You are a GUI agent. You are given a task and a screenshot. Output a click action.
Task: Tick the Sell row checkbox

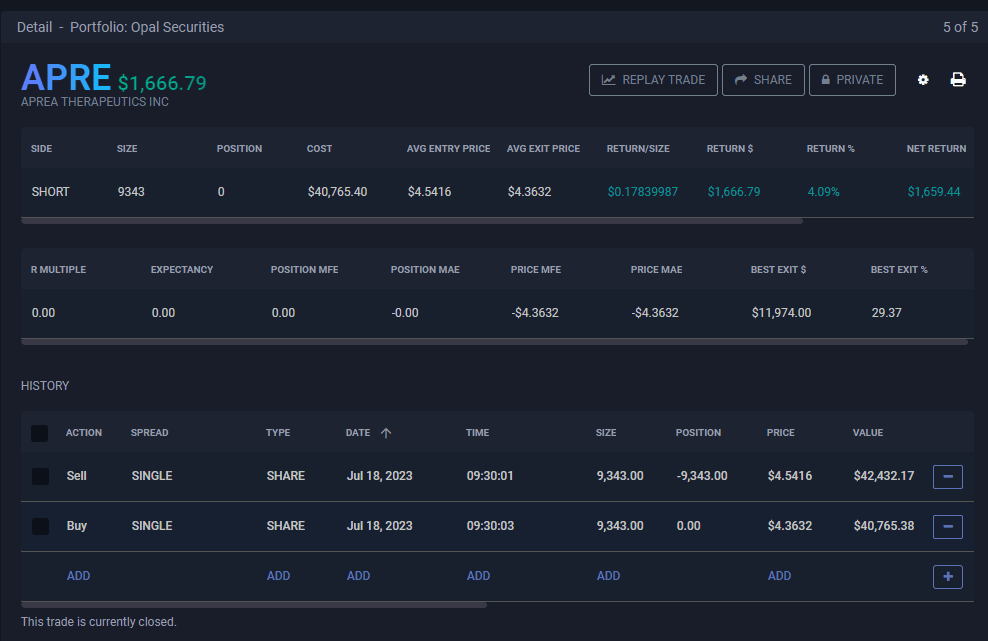40,476
